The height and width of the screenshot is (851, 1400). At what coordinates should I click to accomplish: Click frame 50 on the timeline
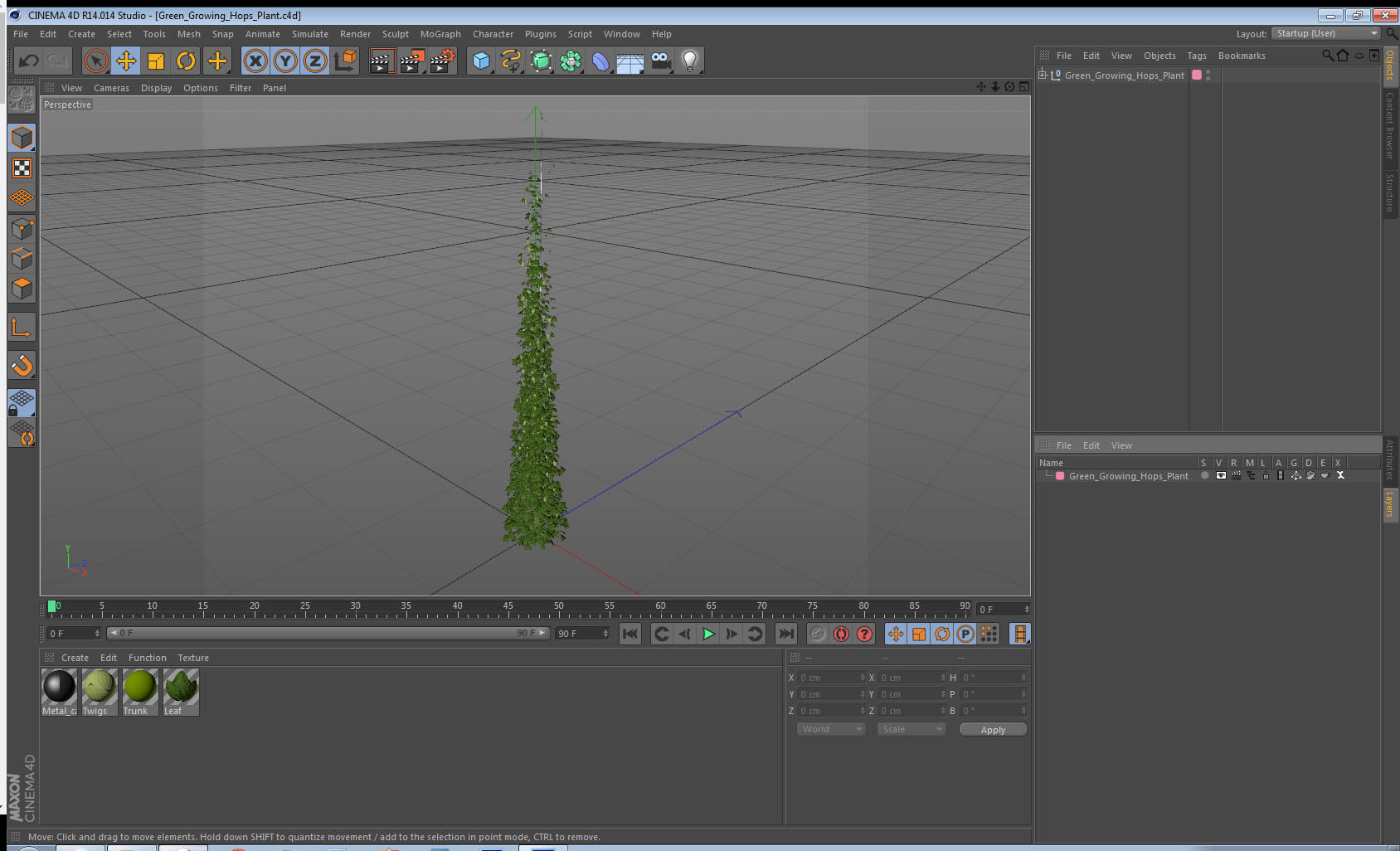click(x=559, y=608)
